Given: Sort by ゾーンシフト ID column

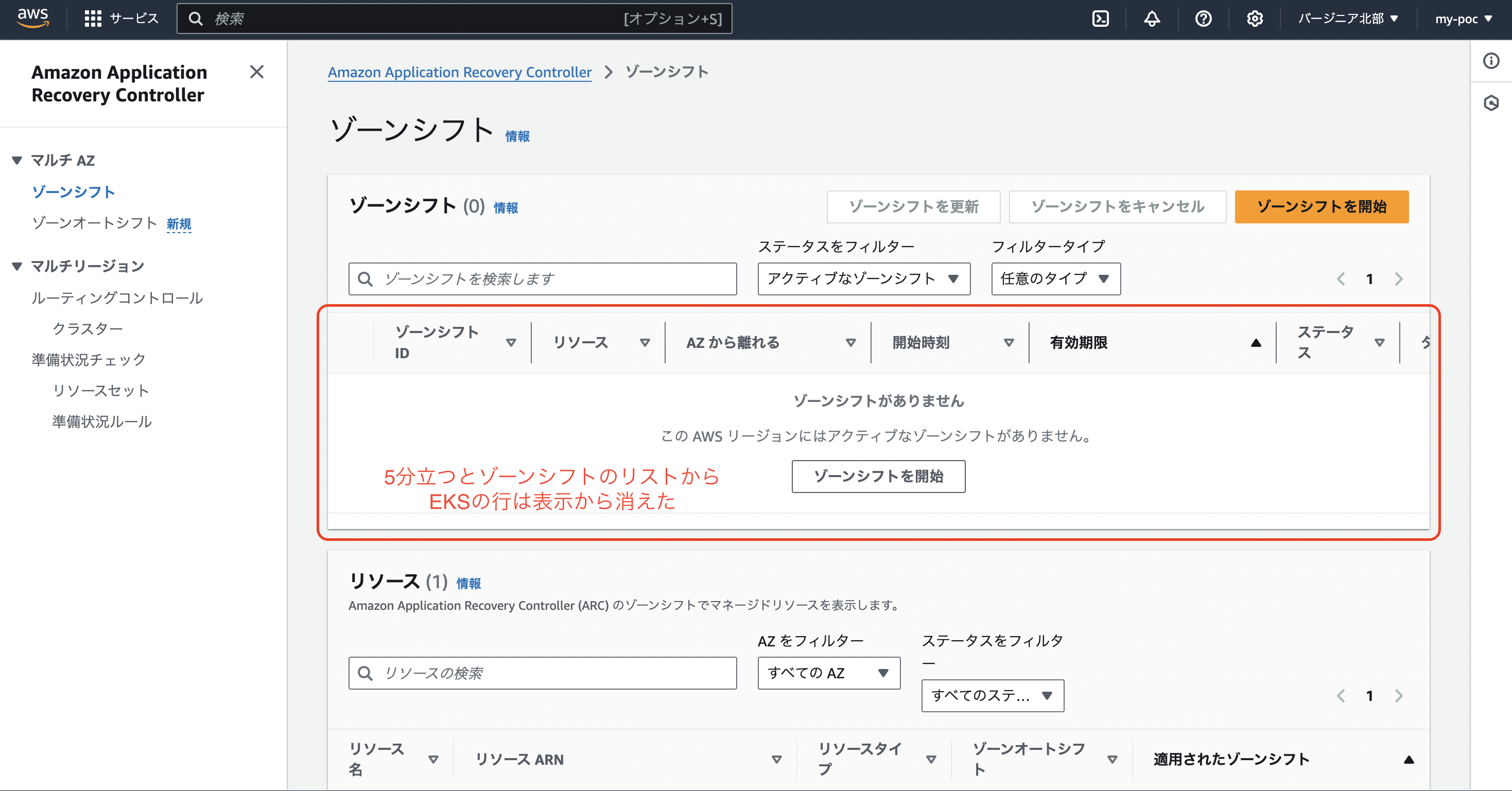Looking at the screenshot, I should (x=511, y=343).
